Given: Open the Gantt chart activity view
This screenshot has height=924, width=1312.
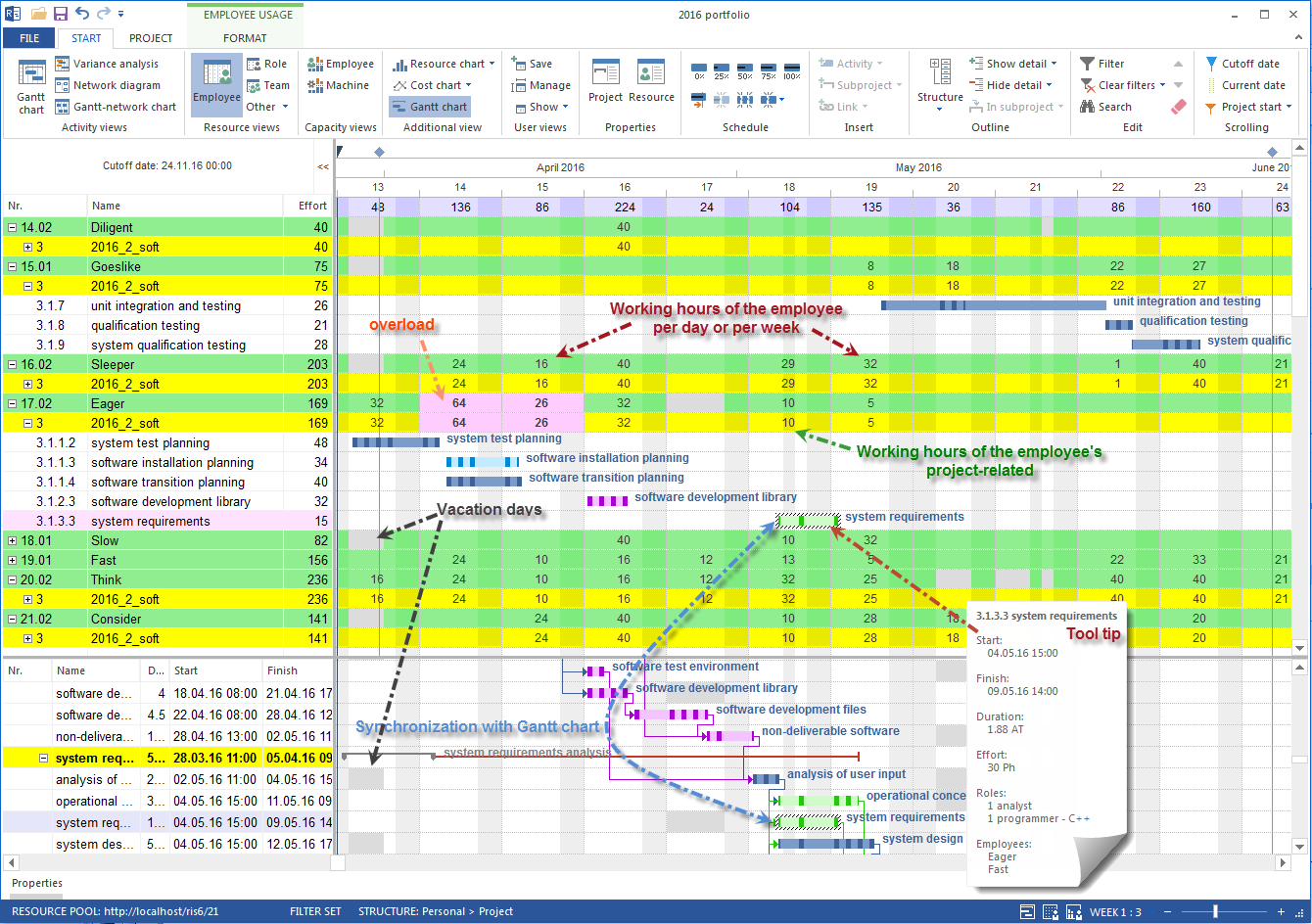Looking at the screenshot, I should click(x=31, y=86).
